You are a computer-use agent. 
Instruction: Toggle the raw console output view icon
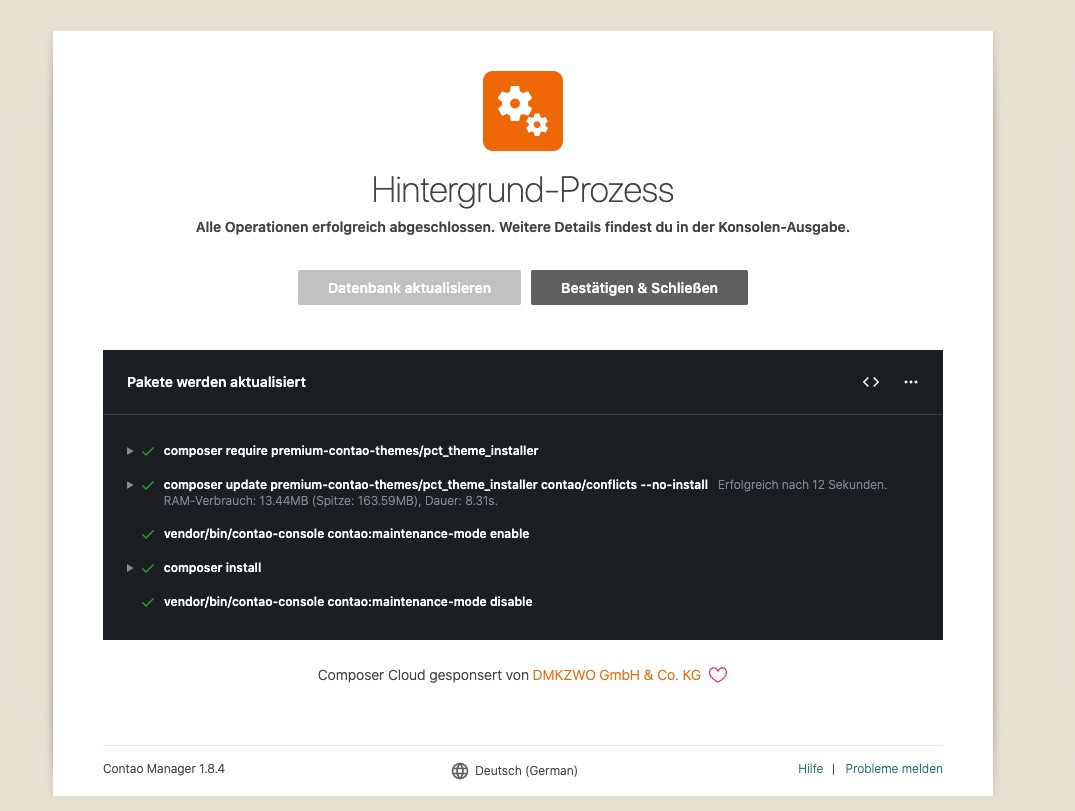(871, 382)
